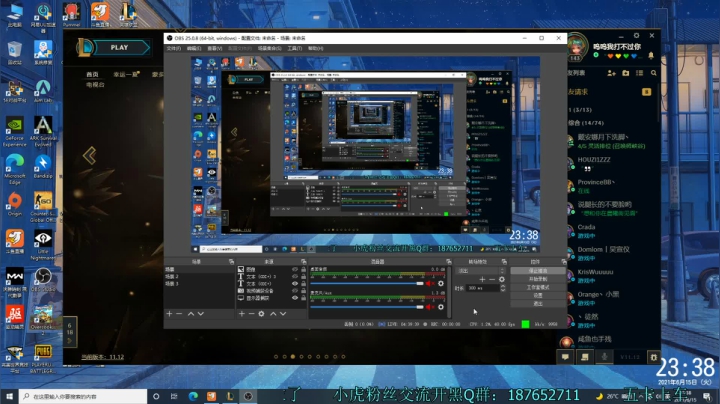720x404 pixels.
Task: Open 编辑(E) menu in OBS
Action: [x=194, y=48]
